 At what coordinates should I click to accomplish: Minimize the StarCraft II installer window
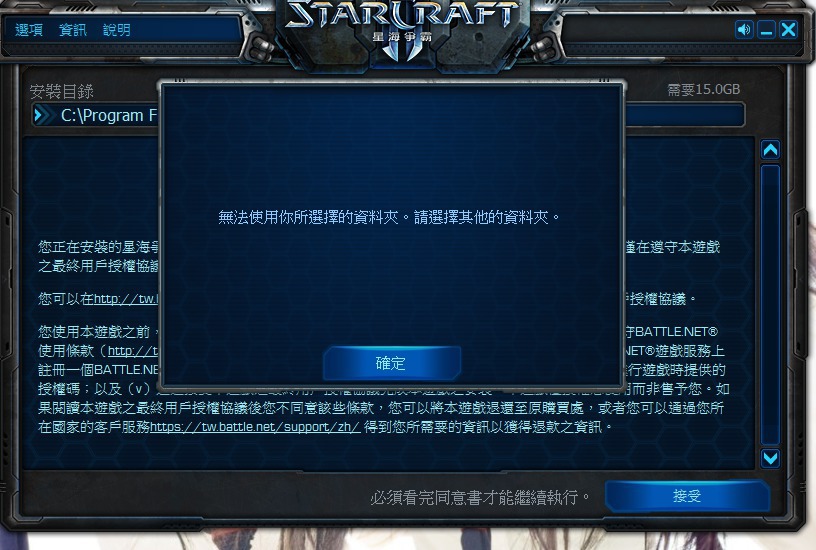[766, 30]
